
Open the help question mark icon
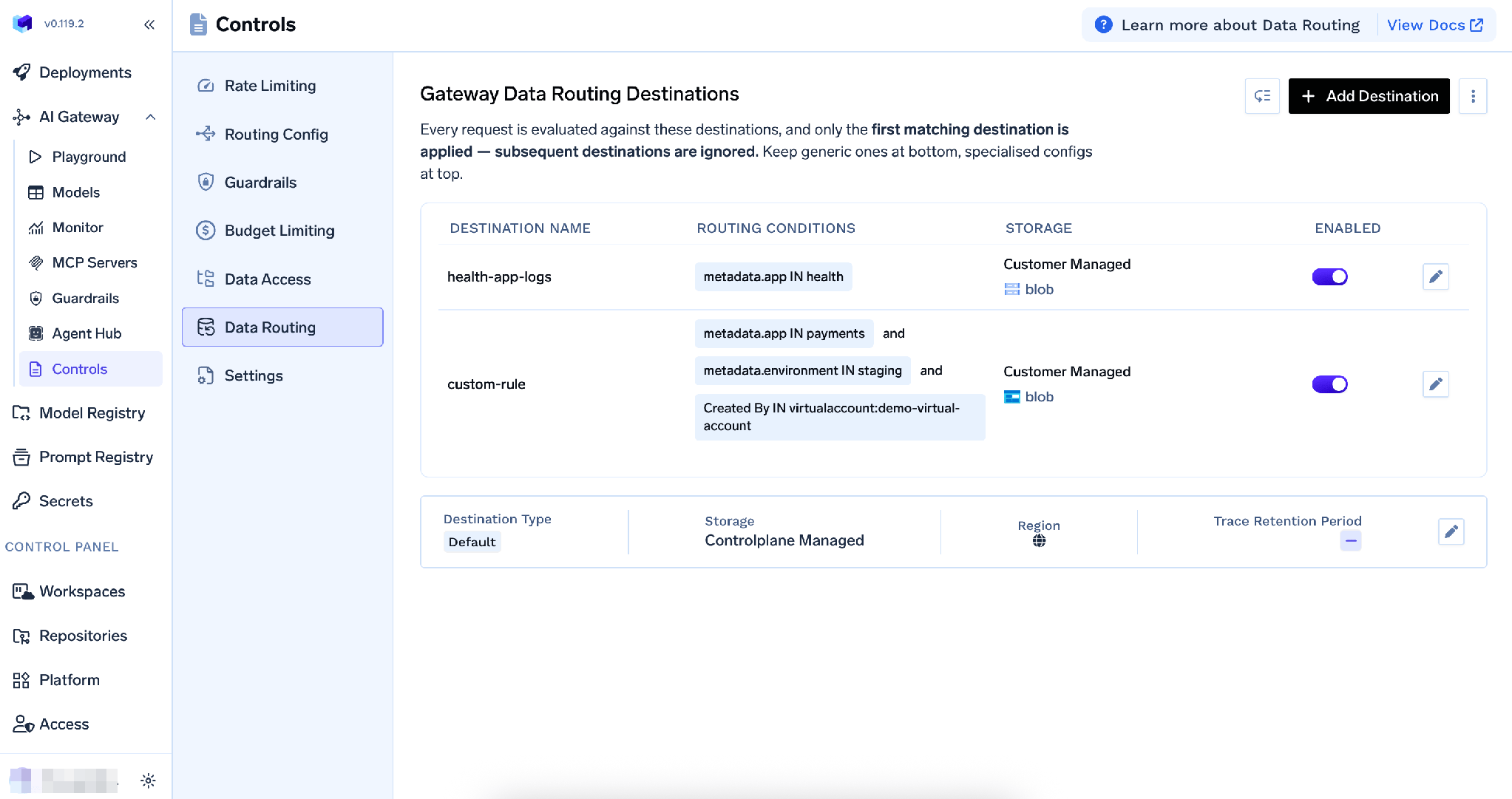click(1103, 25)
